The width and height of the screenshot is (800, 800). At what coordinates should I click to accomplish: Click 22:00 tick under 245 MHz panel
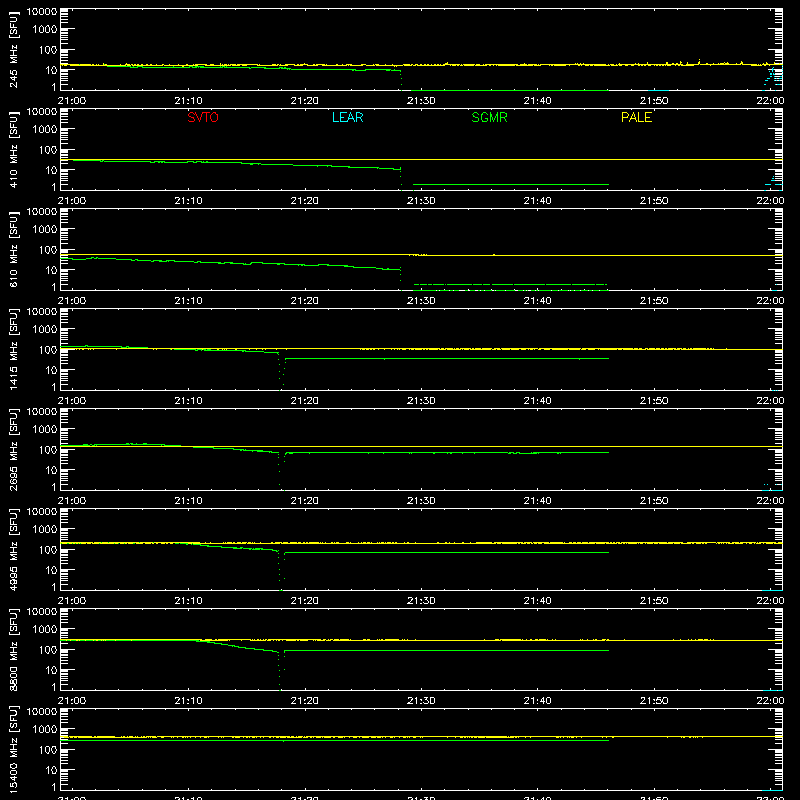pos(770,101)
